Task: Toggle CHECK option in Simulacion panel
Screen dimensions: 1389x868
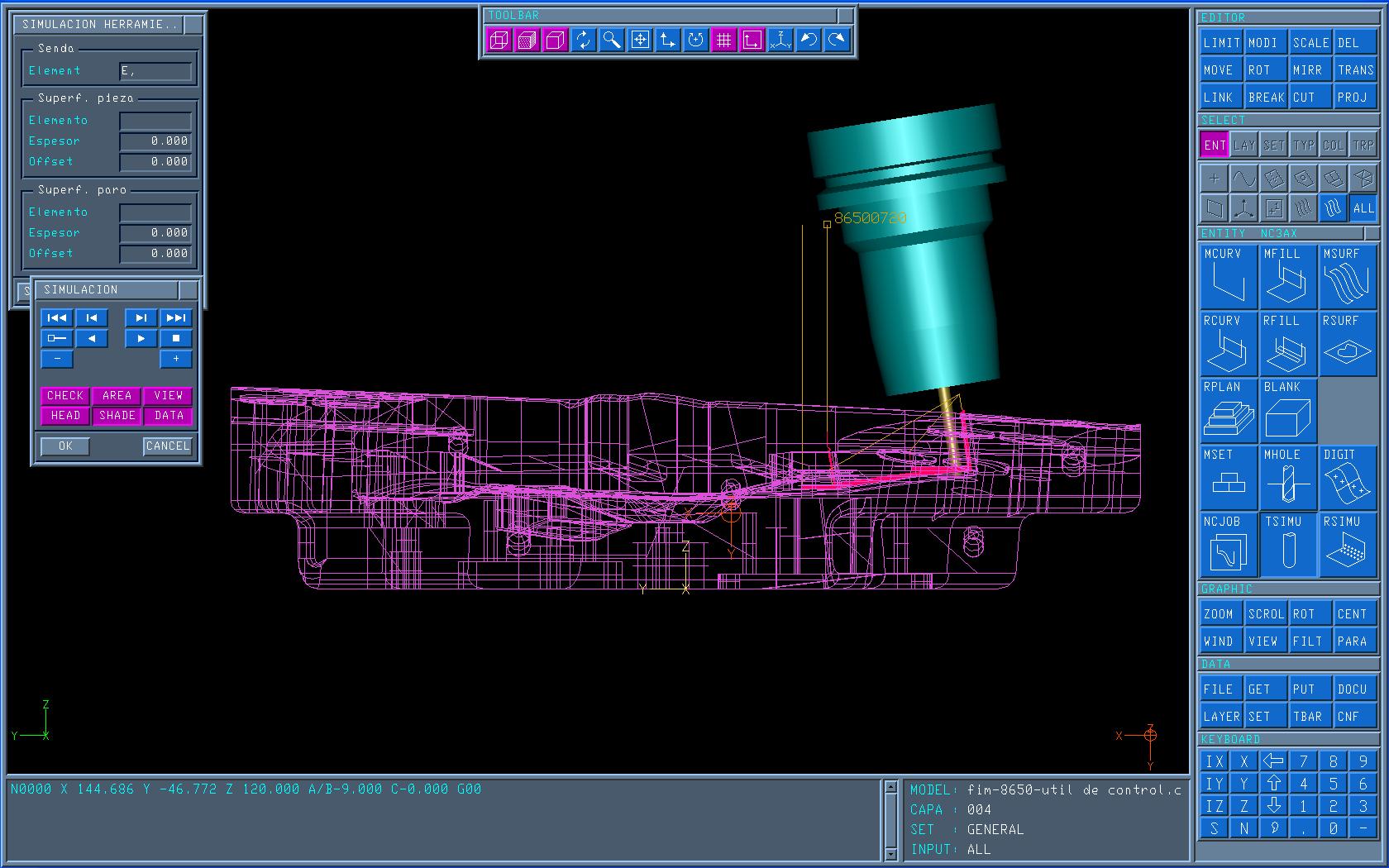Action: [65, 396]
